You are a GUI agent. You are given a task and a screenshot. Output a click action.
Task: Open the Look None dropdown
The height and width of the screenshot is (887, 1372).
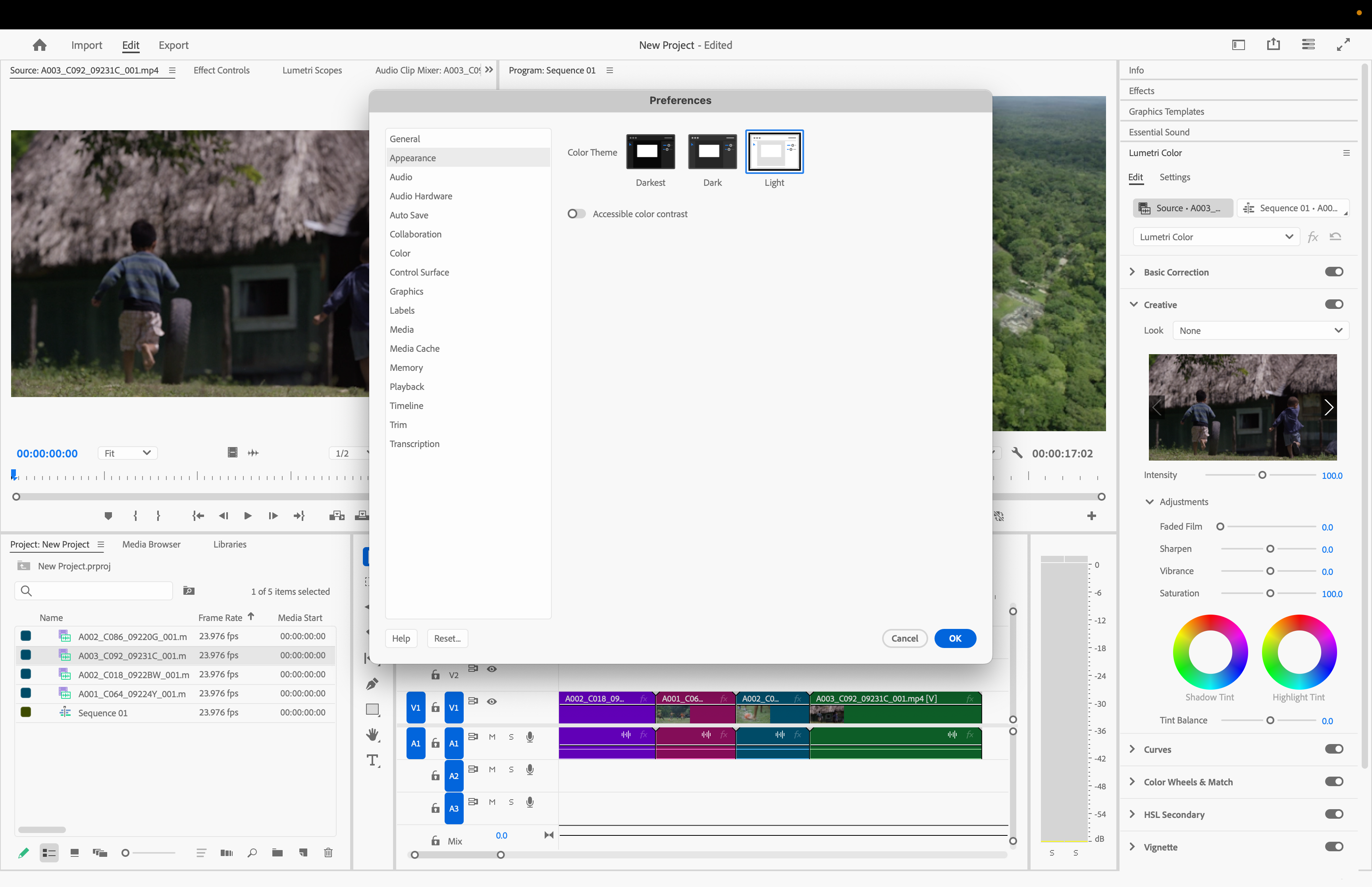point(1260,331)
